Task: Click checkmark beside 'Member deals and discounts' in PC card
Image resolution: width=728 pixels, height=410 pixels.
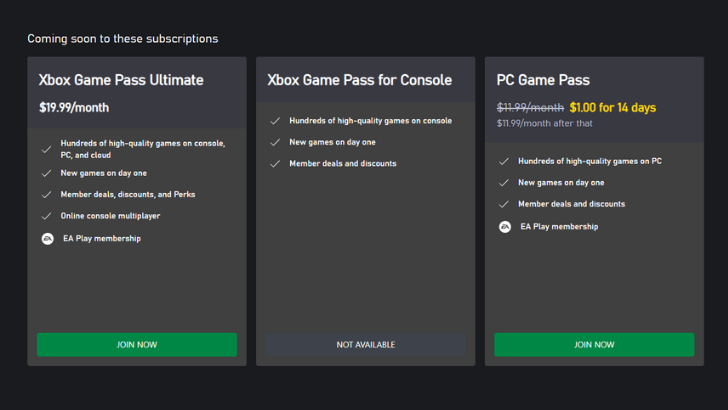Action: coord(504,204)
